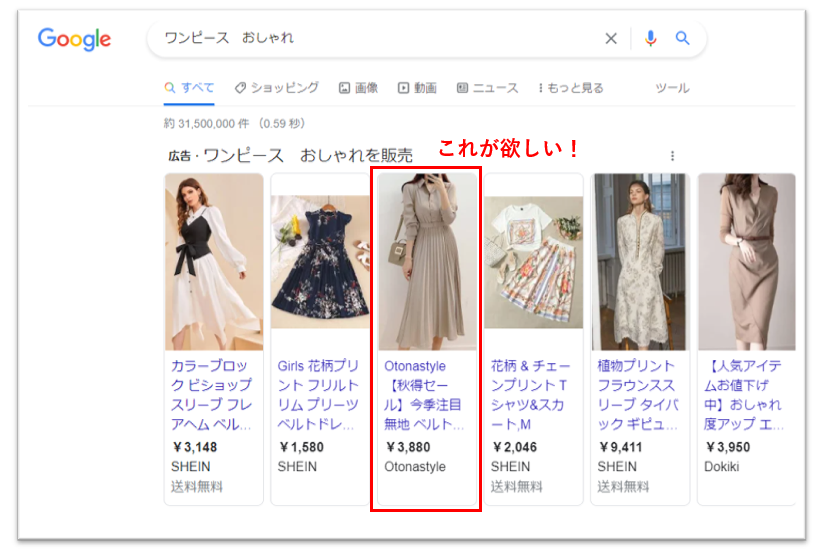Submit search with the magnifier icon
The image size is (823, 555).
pyautogui.click(x=682, y=38)
